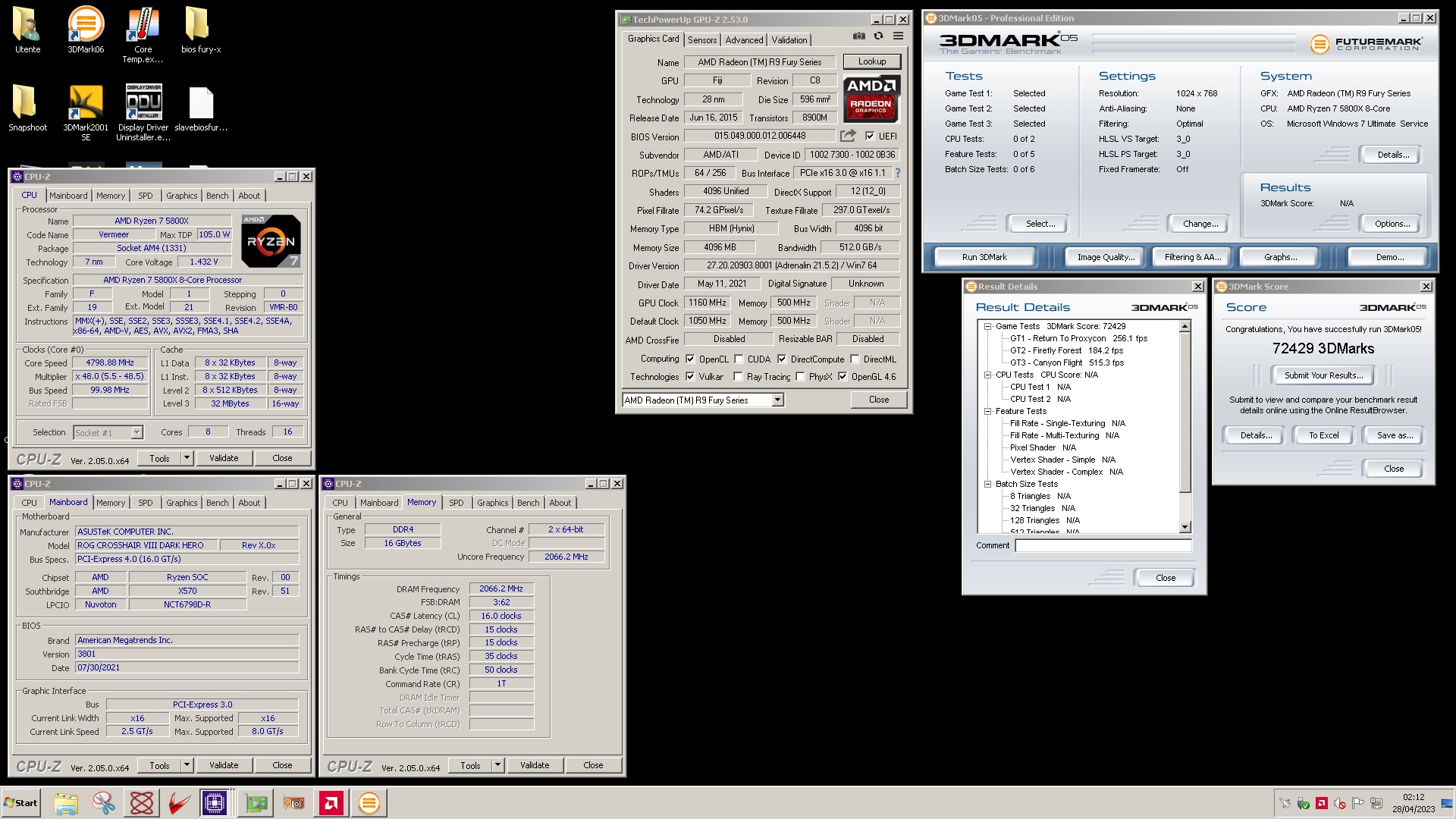Viewport: 1456px width, 819px height.
Task: Click the orange 3DMark05 taskbar icon
Action: pyautogui.click(x=369, y=803)
